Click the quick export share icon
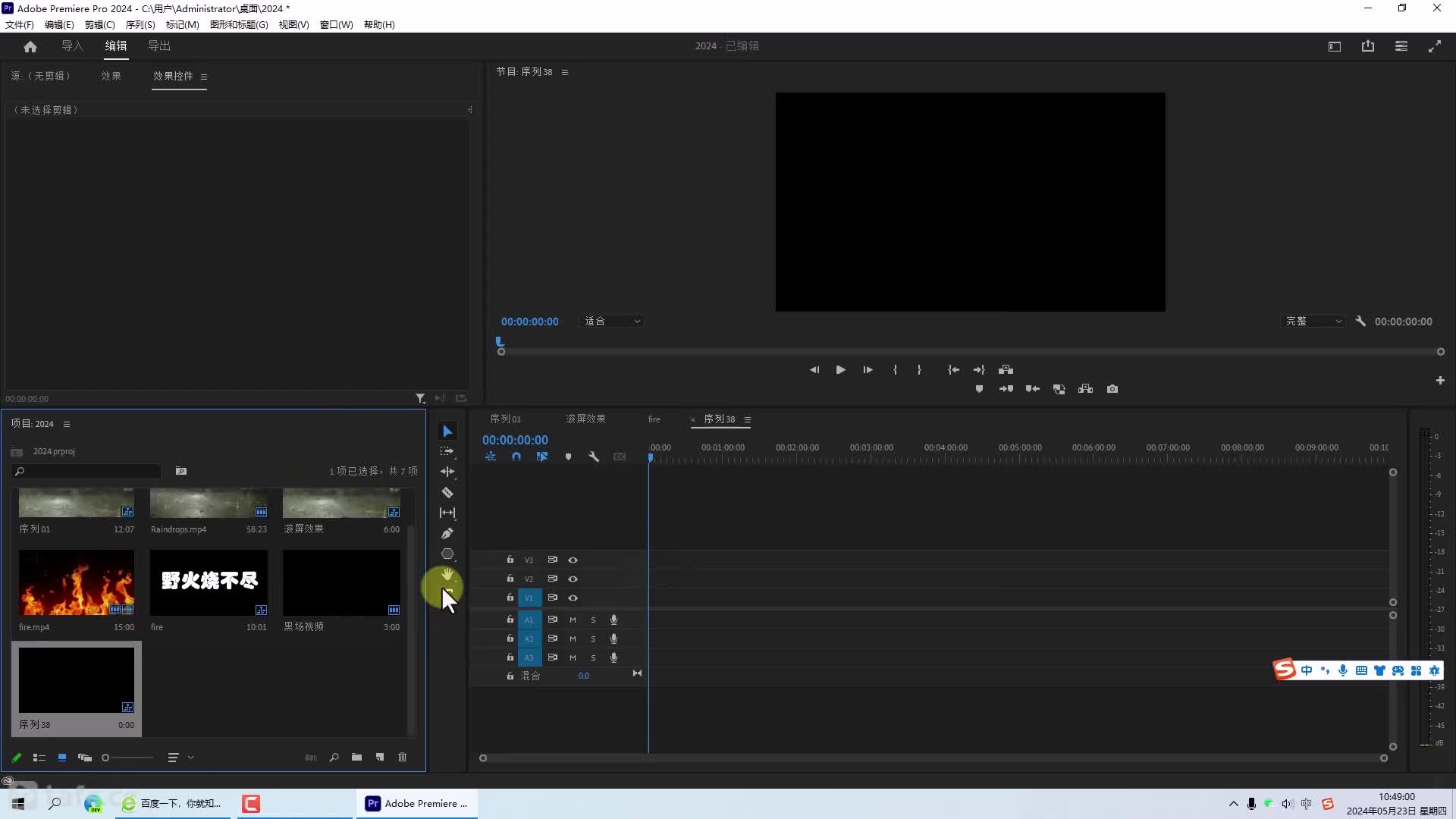1456x819 pixels. click(1368, 46)
